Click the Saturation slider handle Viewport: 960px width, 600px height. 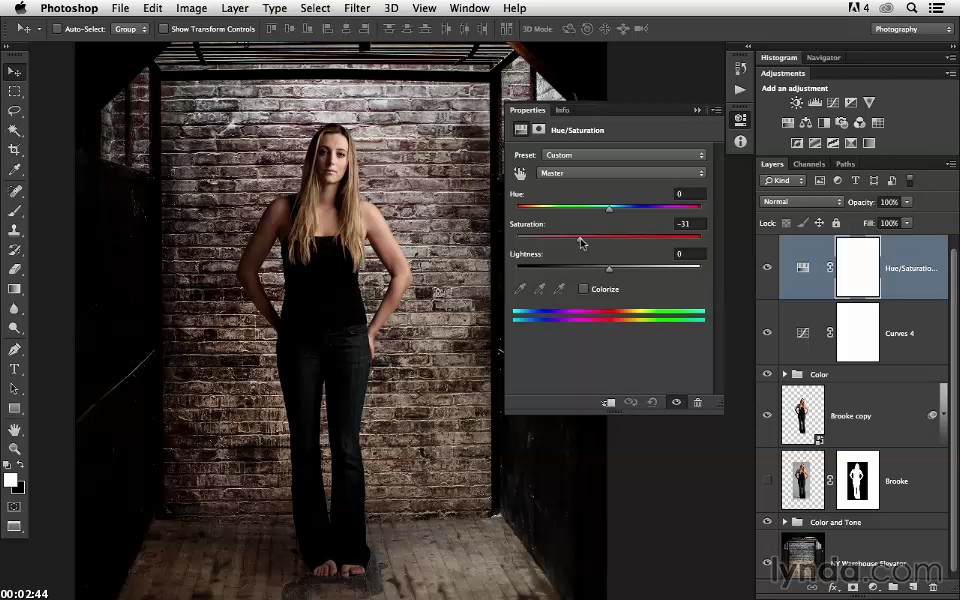(x=580, y=239)
